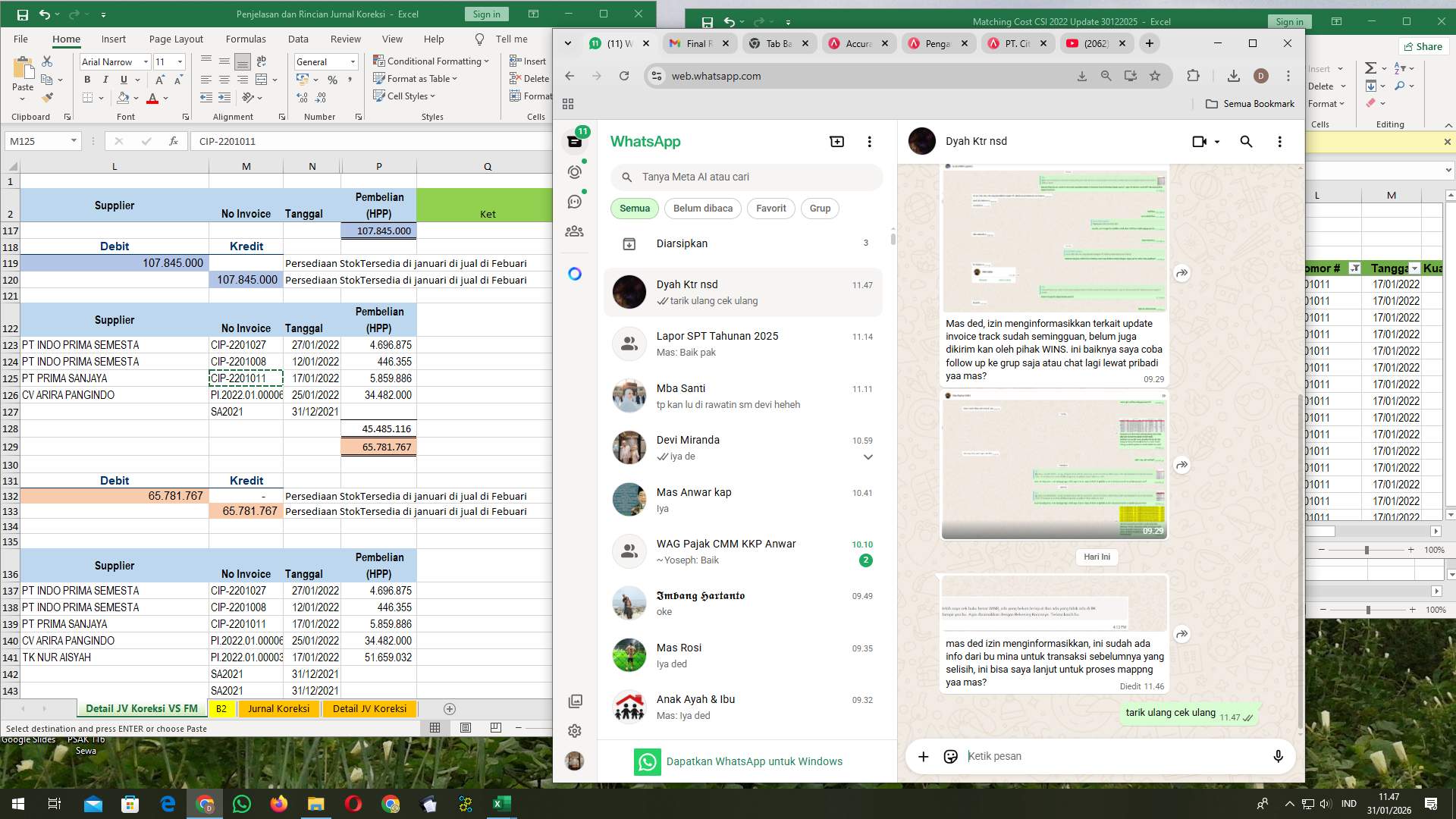Start a video call with Dyah Ktr nsd

tap(1198, 142)
